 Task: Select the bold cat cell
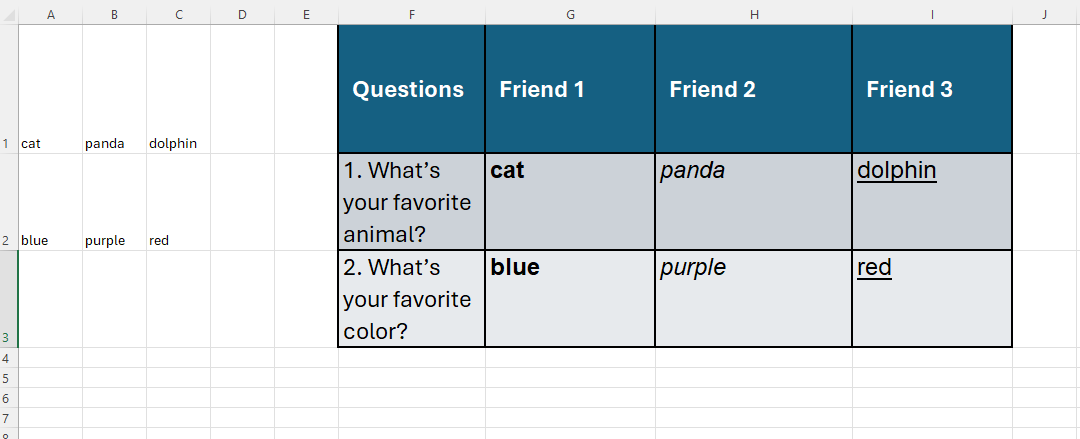tap(570, 202)
